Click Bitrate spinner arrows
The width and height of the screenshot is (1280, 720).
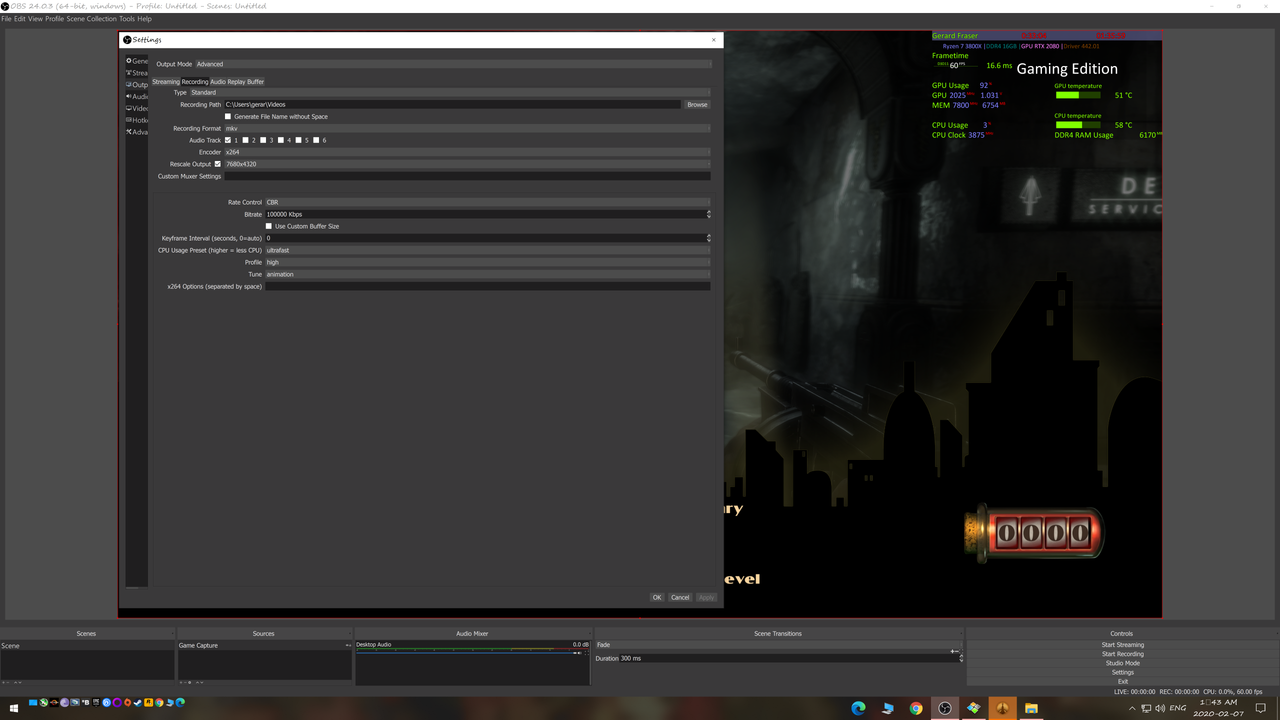tap(709, 214)
